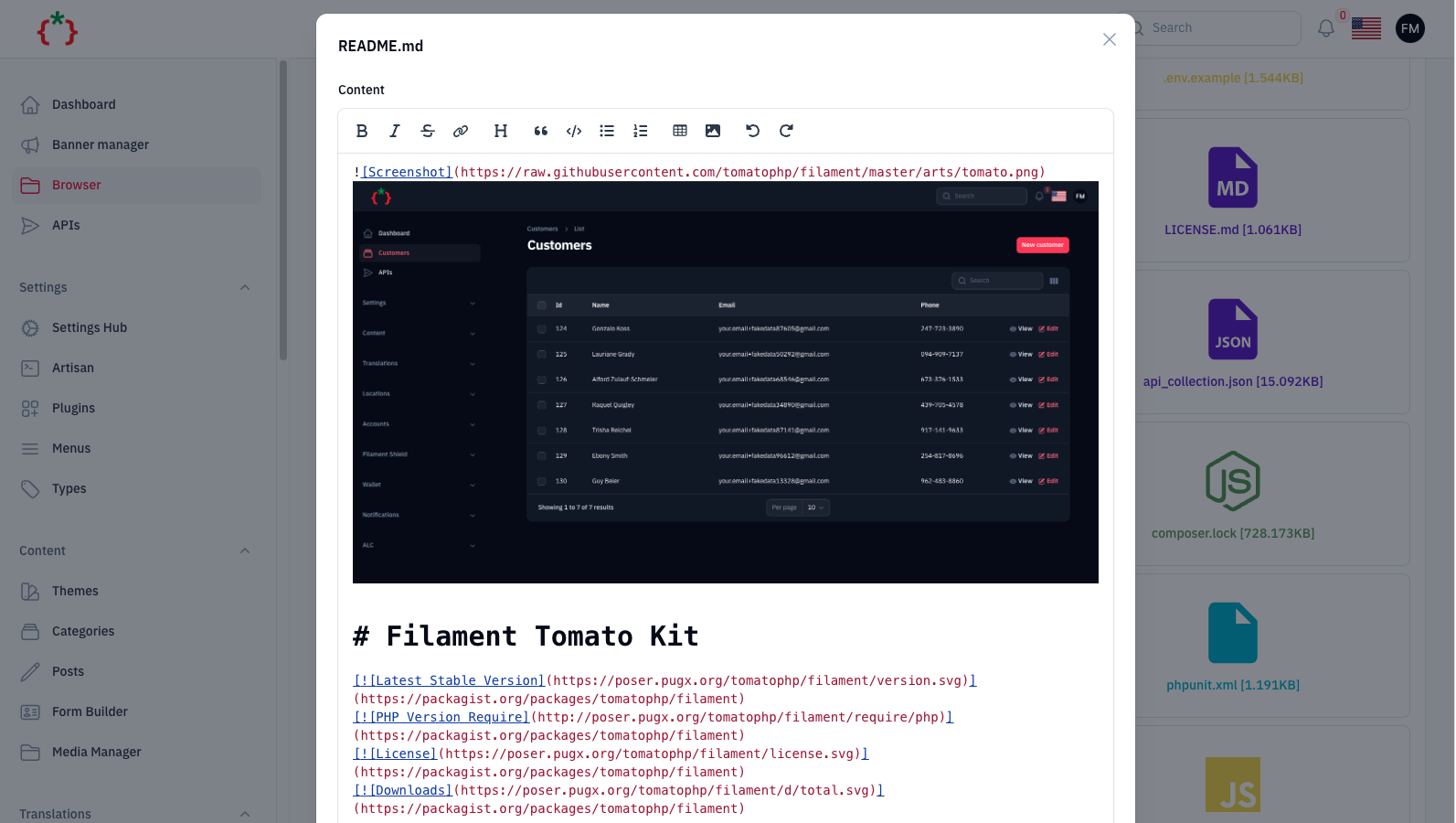Click the Themes icon in sidebar
This screenshot has height=823, width=1456.
[x=30, y=591]
